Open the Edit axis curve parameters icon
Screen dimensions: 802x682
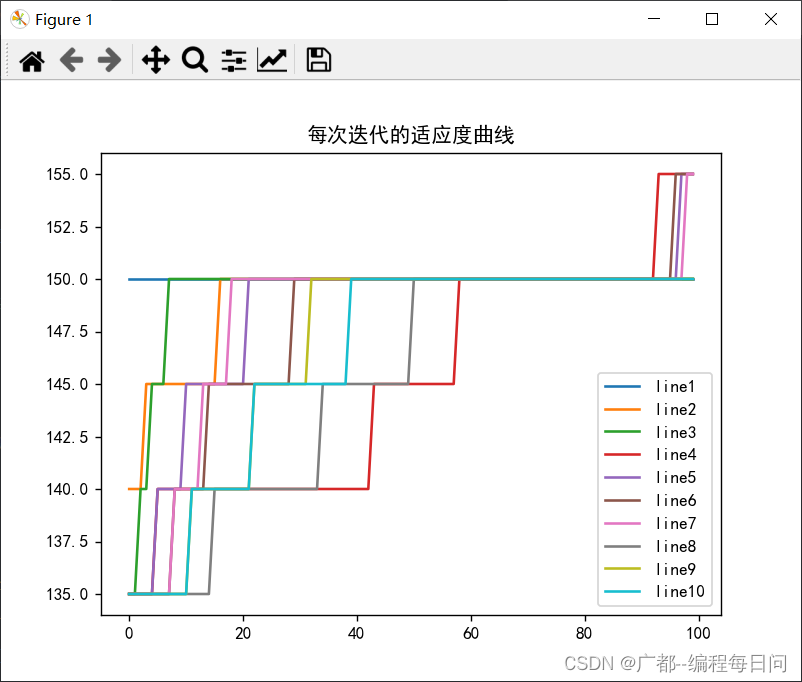click(x=272, y=61)
